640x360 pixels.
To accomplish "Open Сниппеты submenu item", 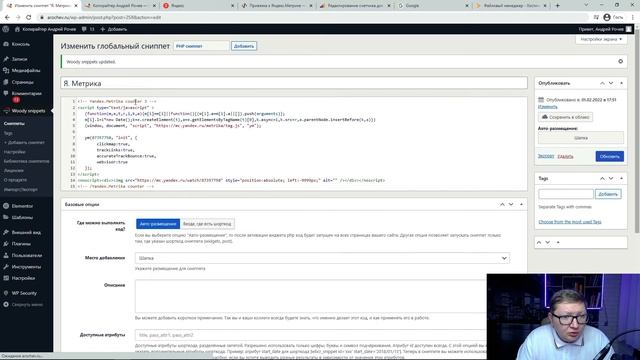I will pos(14,123).
